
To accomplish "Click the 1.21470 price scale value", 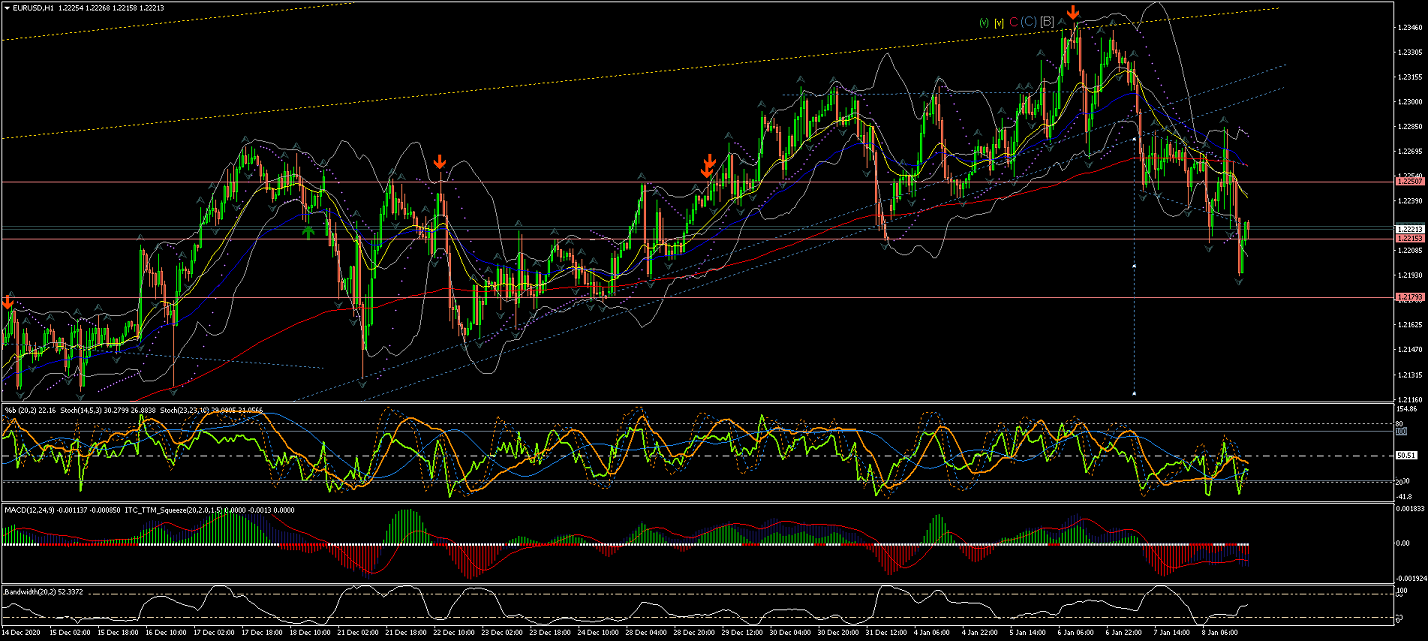I will click(x=1410, y=349).
